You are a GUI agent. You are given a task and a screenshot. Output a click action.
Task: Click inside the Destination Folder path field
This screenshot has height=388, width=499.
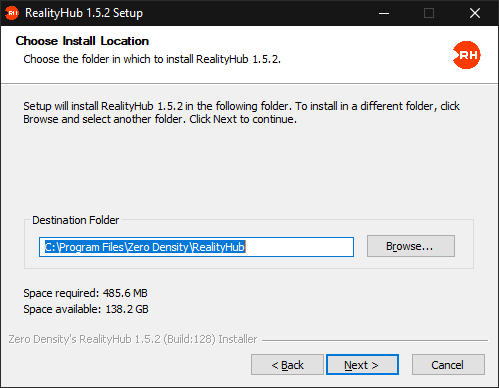click(196, 247)
